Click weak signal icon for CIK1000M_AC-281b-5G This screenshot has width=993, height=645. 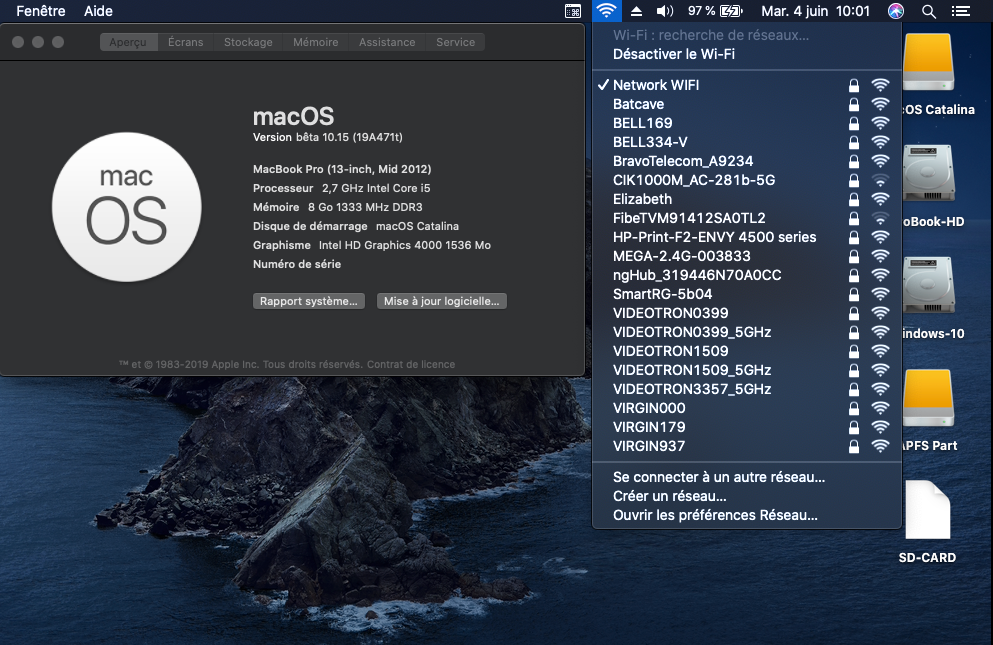tap(880, 180)
